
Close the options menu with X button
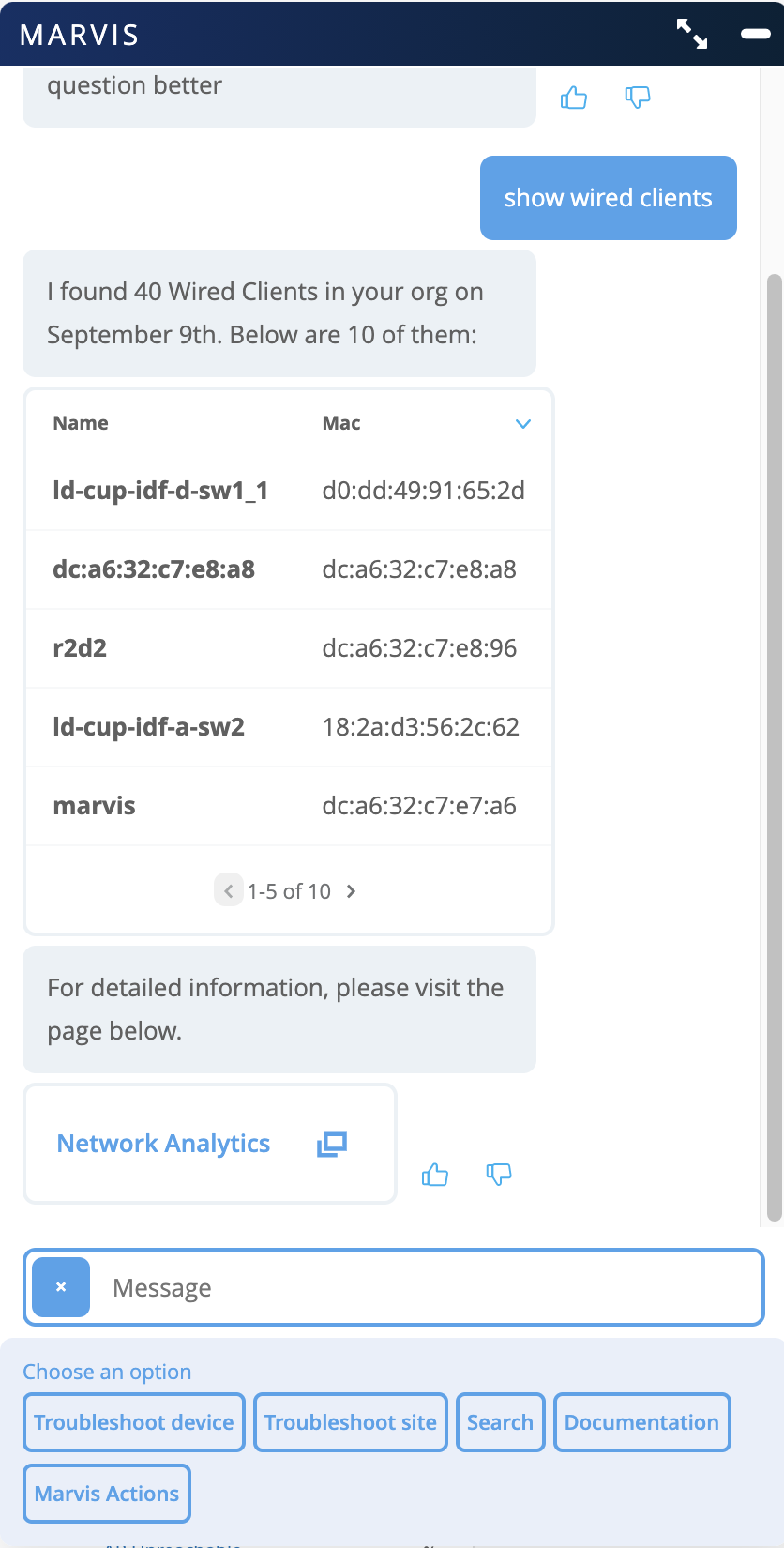pos(61,1287)
